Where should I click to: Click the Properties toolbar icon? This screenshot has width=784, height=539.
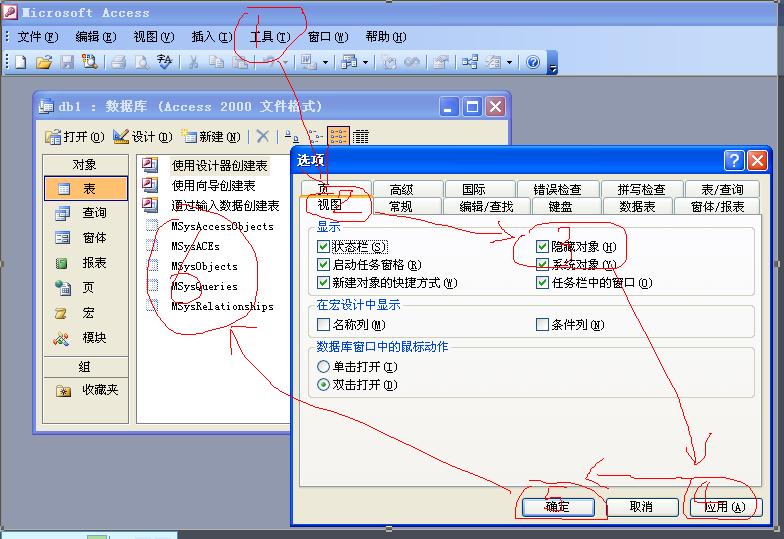pos(440,62)
